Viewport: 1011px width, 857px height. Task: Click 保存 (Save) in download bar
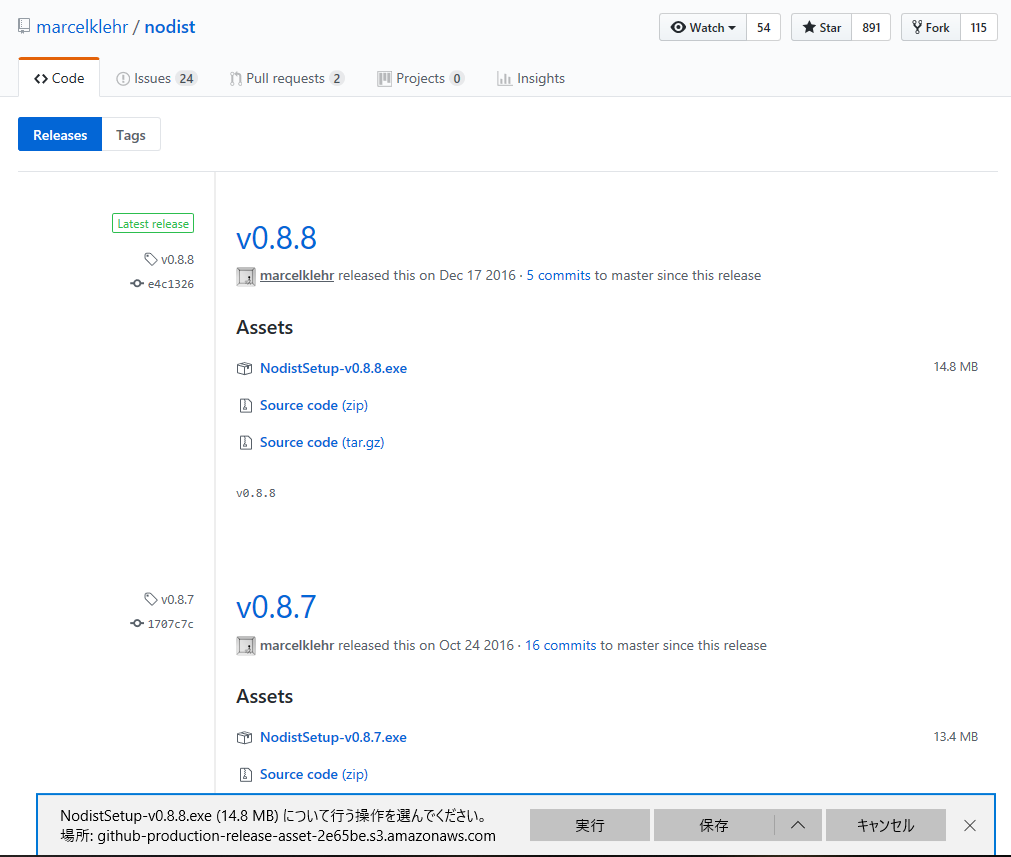[714, 825]
